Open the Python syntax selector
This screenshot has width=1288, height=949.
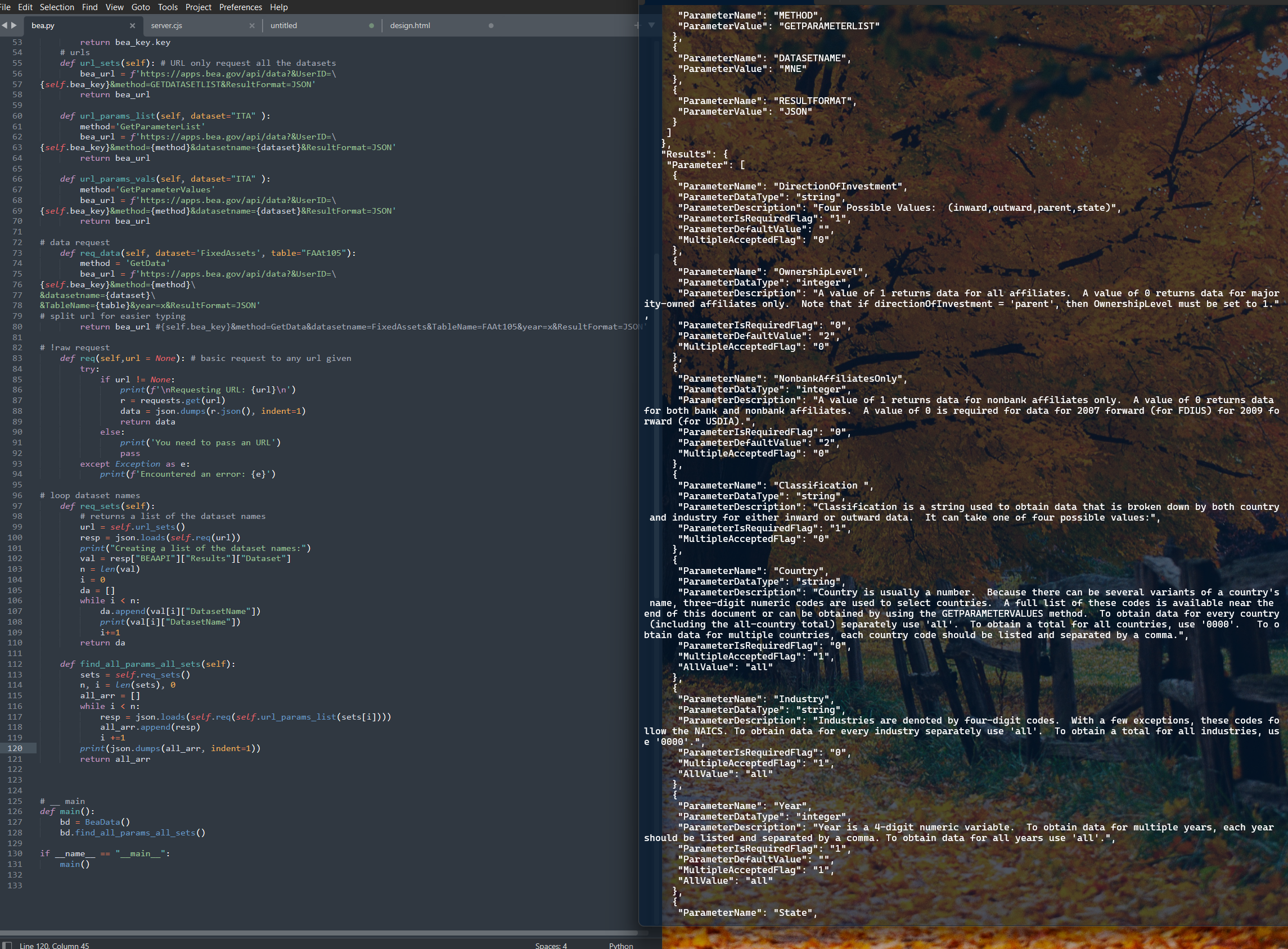click(621, 945)
